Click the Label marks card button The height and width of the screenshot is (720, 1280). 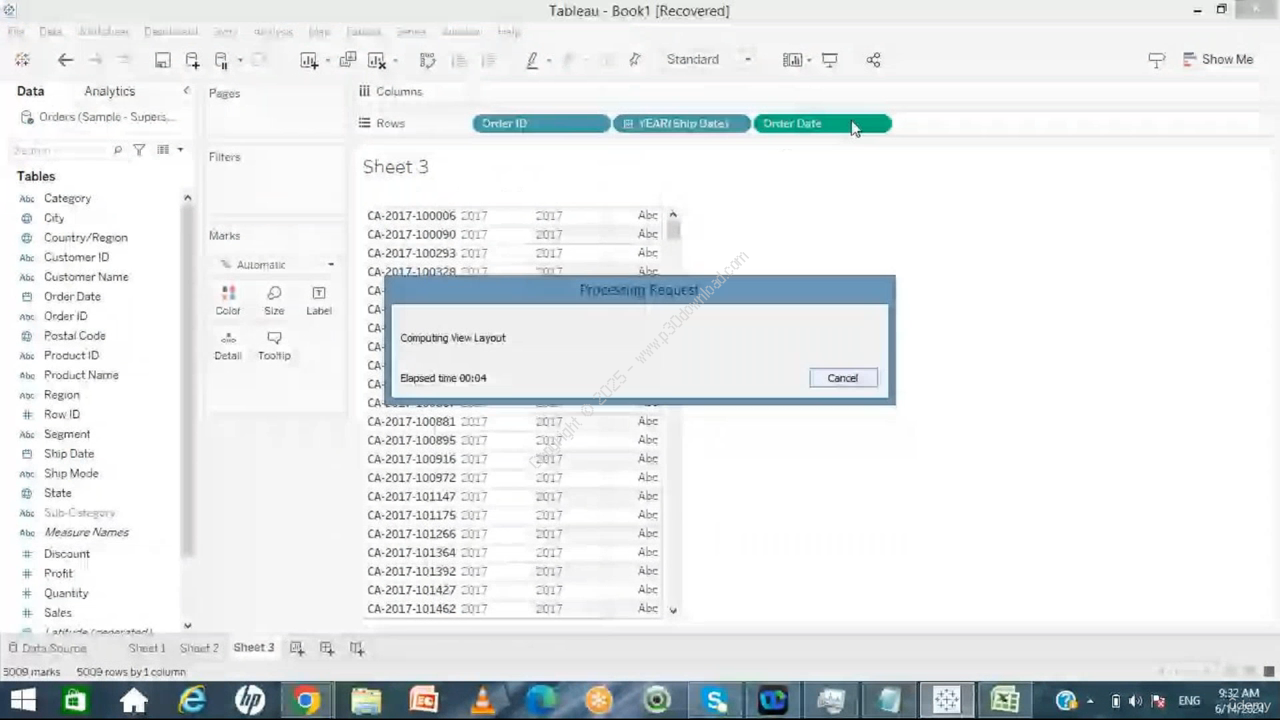pos(319,300)
